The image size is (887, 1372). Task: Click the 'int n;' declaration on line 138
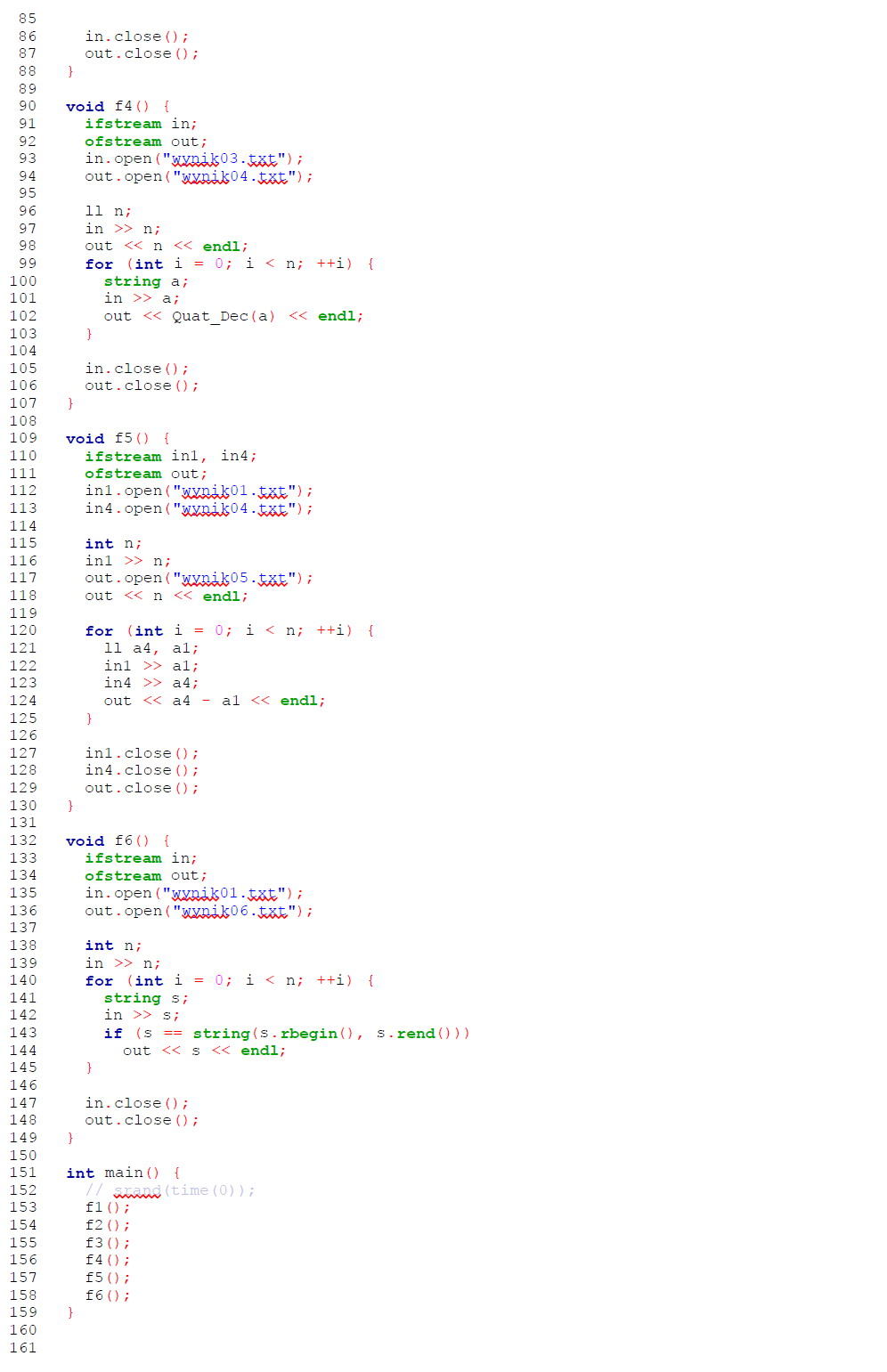coord(113,946)
